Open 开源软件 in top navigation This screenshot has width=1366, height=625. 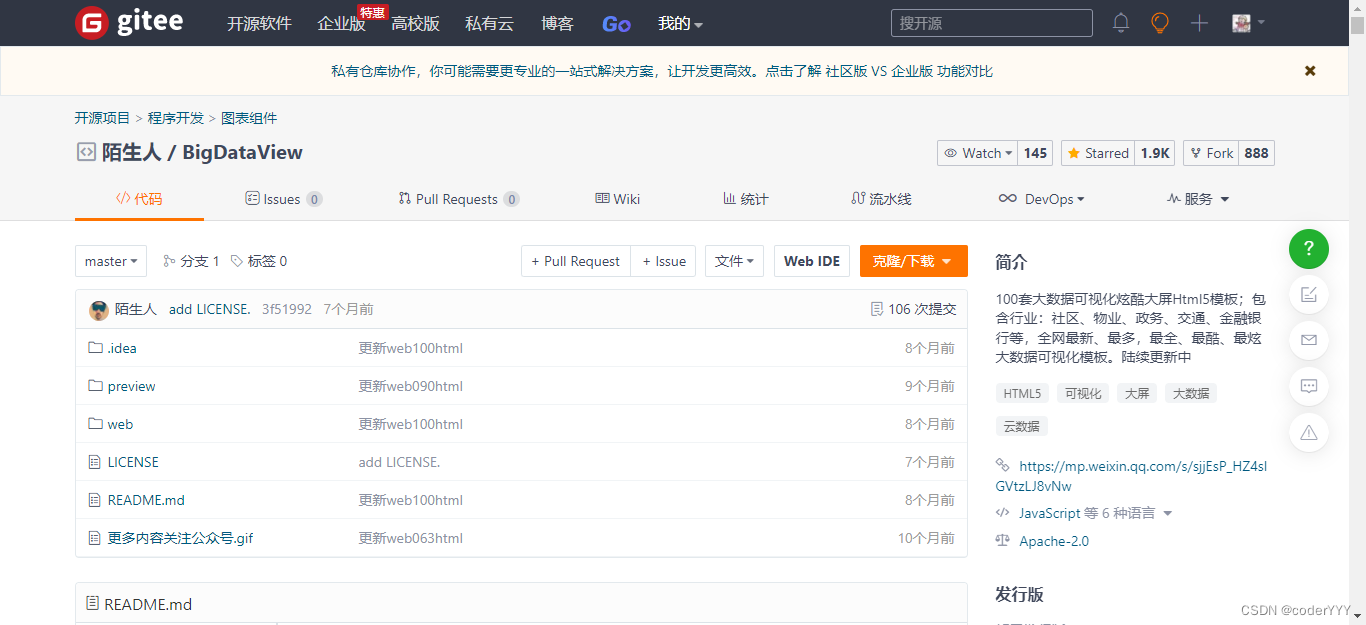(259, 23)
